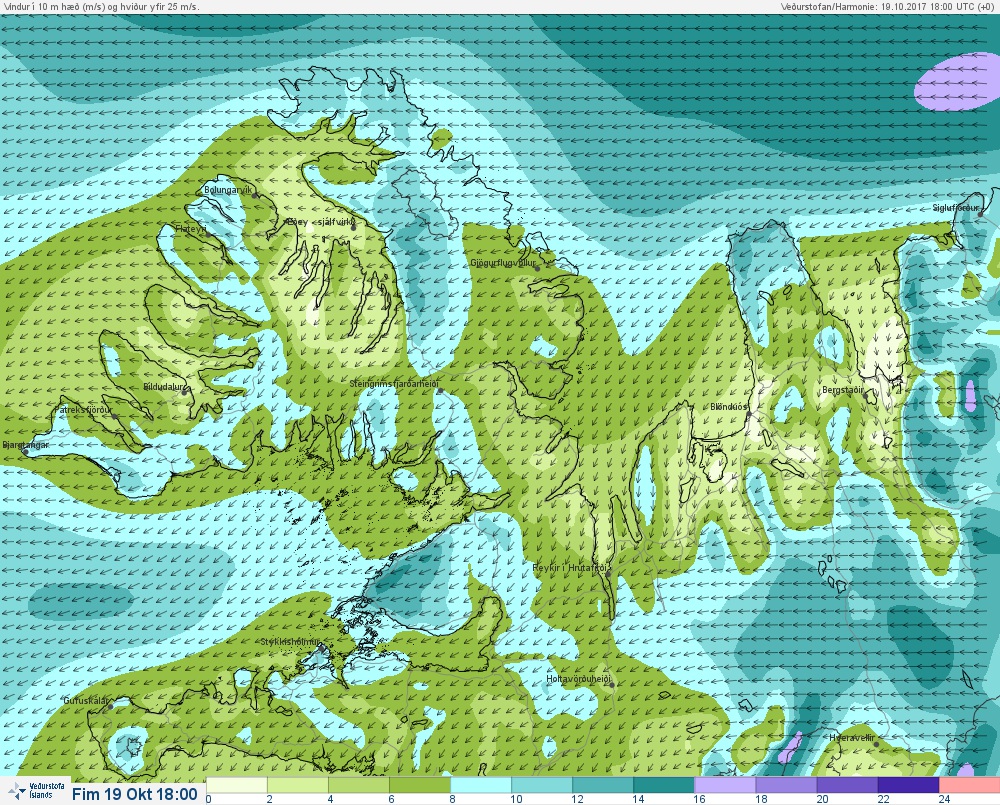1000x805 pixels.
Task: Select the Blönduós station label
Action: [x=729, y=407]
